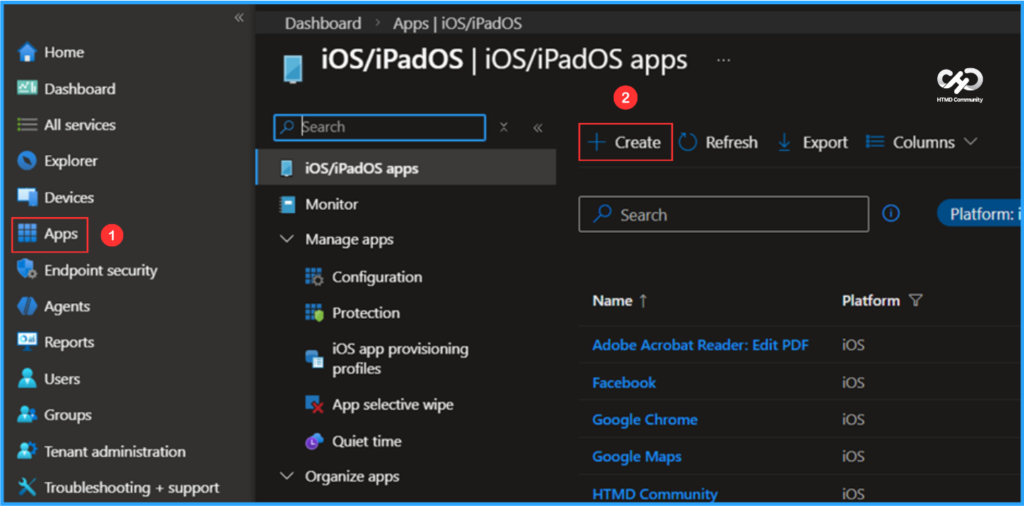Screen dimensions: 1024x506
Task: Click iOS platform cell in Google Maps row
Action: [853, 456]
